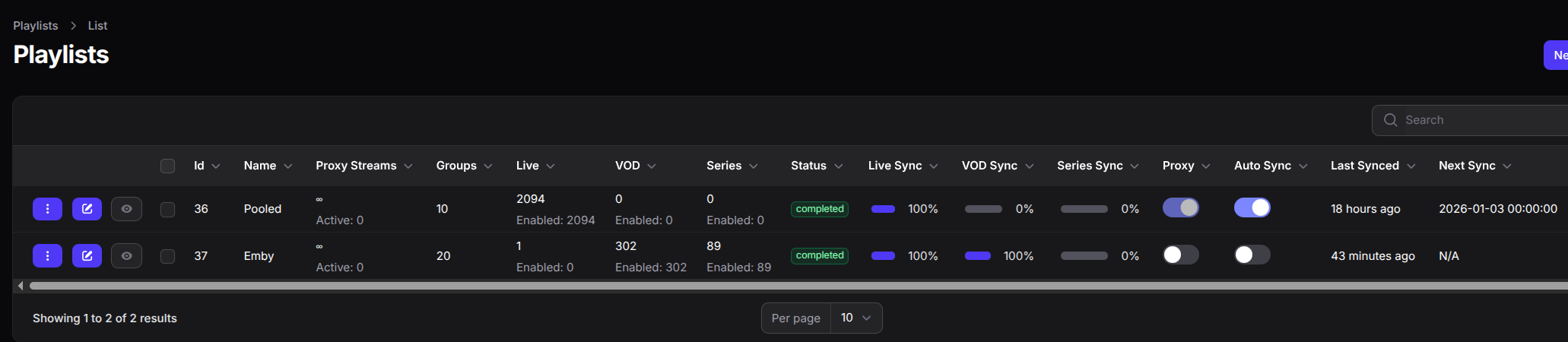This screenshot has width=1568, height=342.
Task: Focus the Search input field
Action: click(1475, 120)
